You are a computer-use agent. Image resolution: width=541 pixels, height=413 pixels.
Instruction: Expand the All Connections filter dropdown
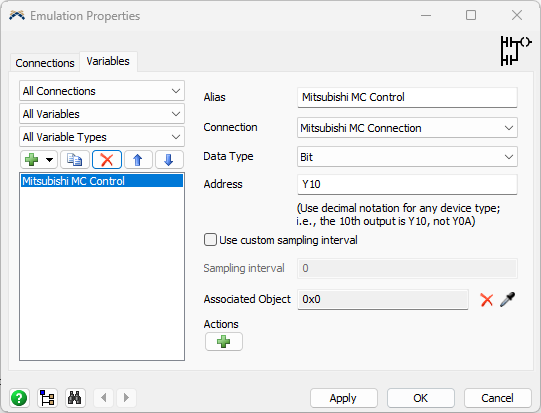pyautogui.click(x=102, y=91)
